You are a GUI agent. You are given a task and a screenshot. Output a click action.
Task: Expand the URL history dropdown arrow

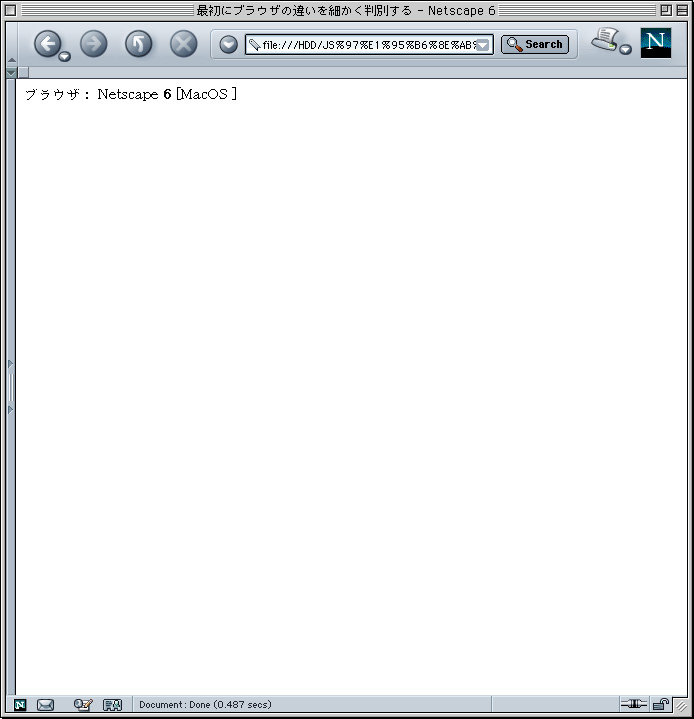tap(484, 44)
